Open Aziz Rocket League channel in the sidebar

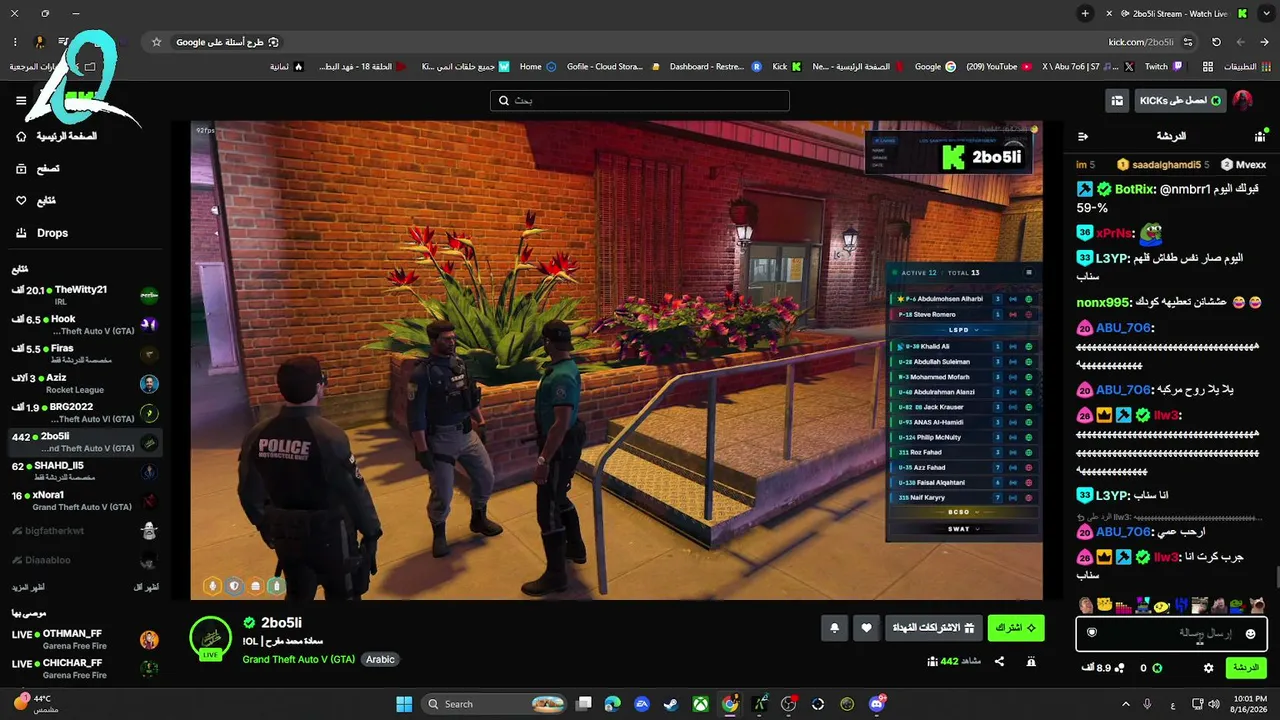(85, 384)
